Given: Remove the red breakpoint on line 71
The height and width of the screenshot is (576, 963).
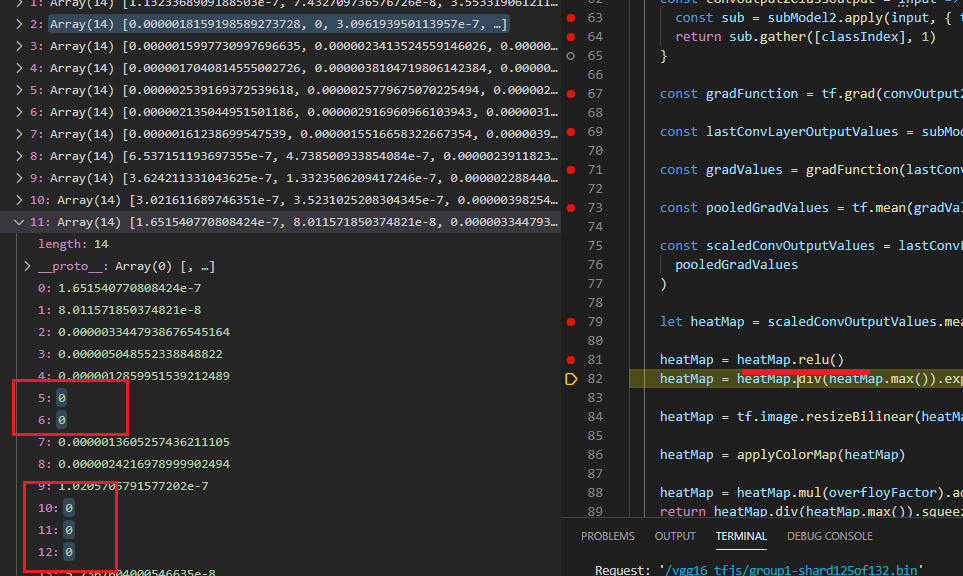Looking at the screenshot, I should click(571, 170).
